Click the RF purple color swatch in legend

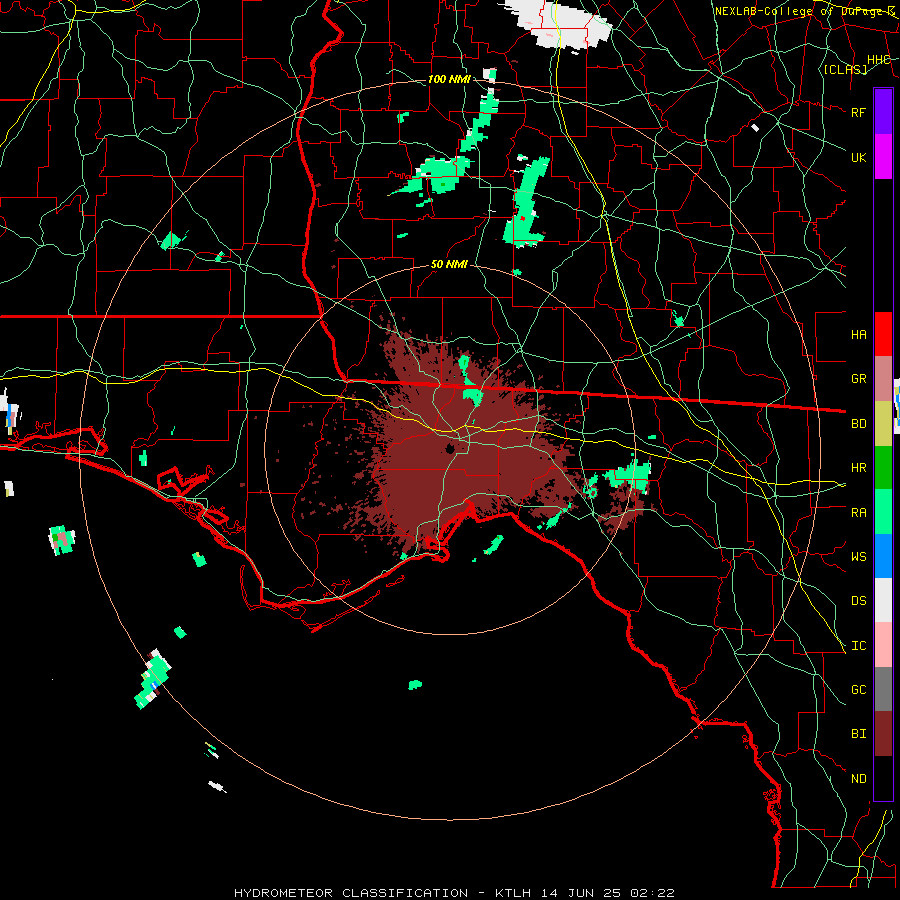point(883,112)
